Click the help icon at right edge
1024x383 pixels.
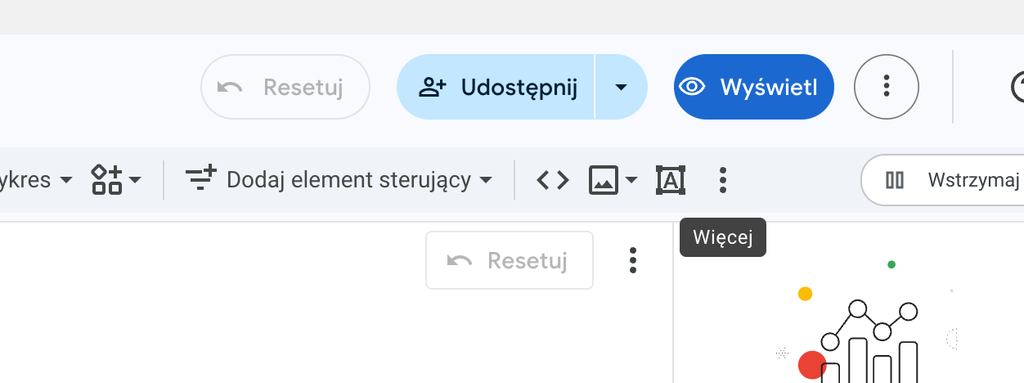(1017, 86)
